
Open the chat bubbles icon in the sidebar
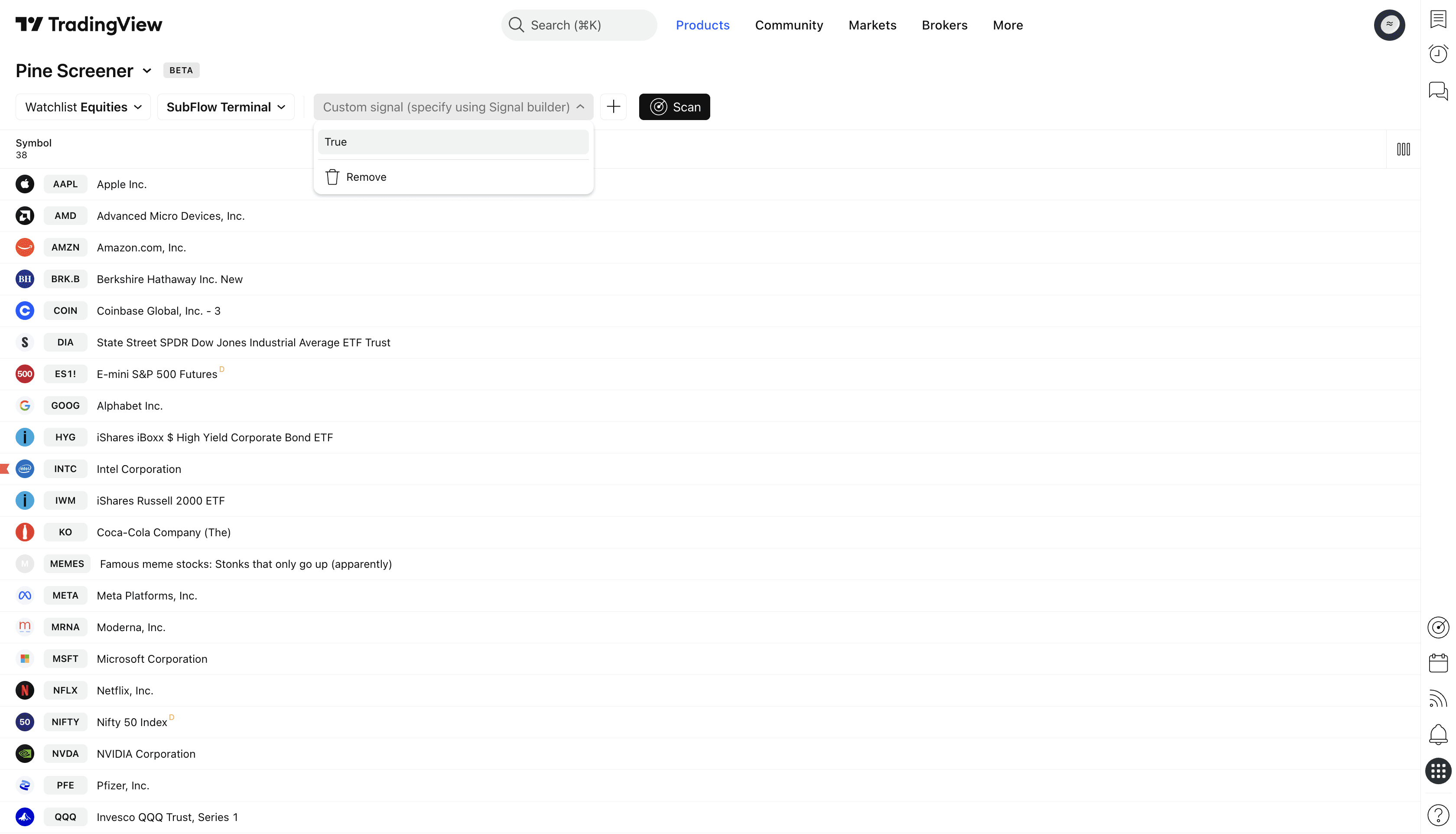click(x=1438, y=91)
